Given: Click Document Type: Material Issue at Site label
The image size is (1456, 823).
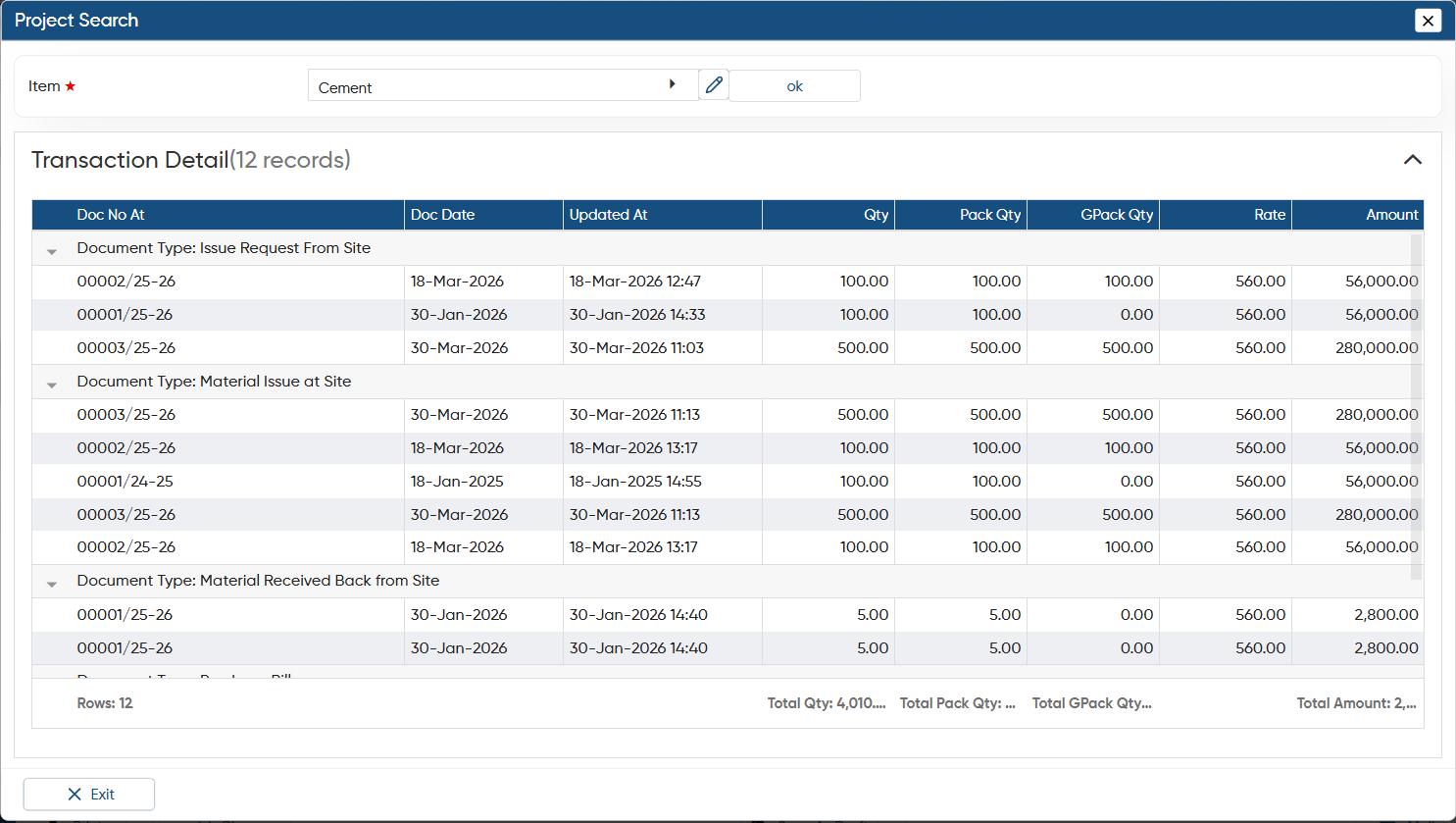Looking at the screenshot, I should point(214,382).
